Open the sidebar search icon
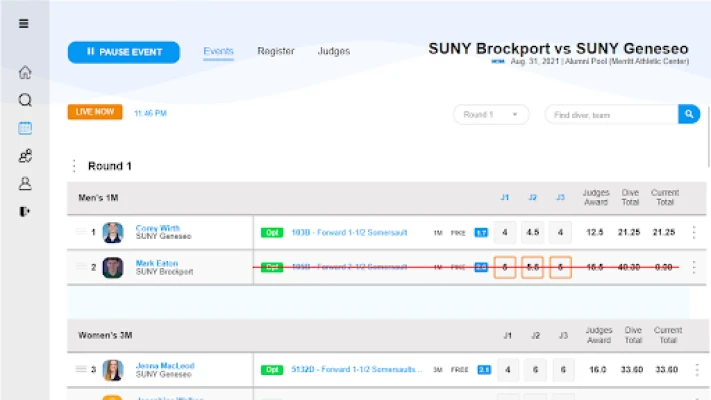 point(25,100)
